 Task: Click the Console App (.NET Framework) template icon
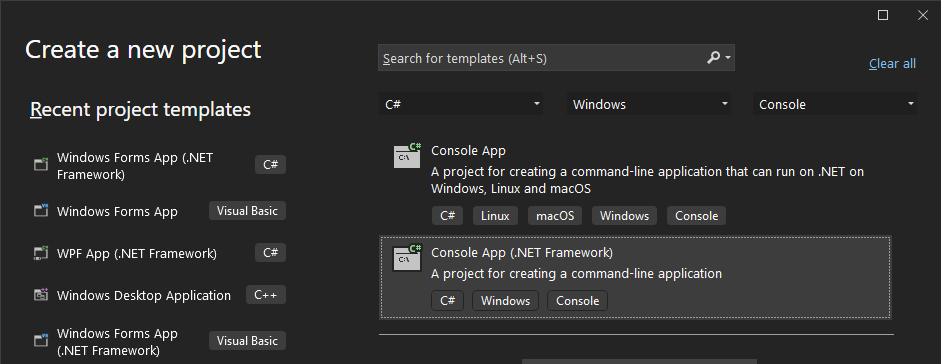point(407,258)
